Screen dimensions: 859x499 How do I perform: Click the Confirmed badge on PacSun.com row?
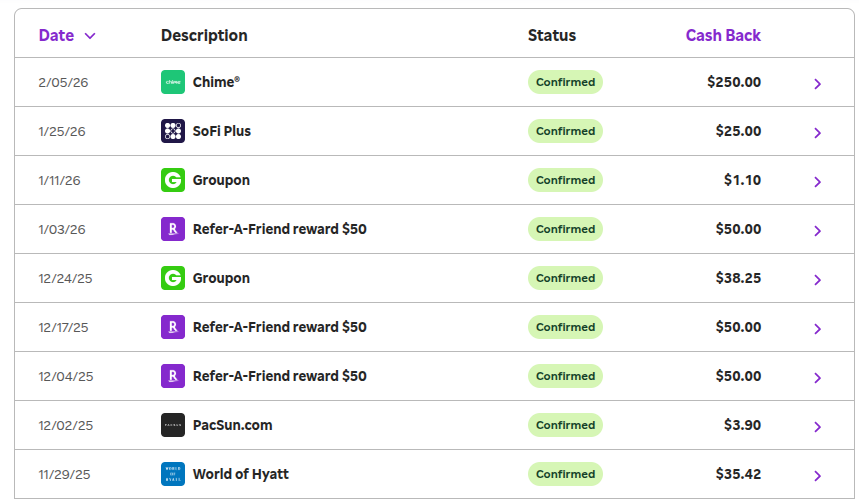pos(565,425)
